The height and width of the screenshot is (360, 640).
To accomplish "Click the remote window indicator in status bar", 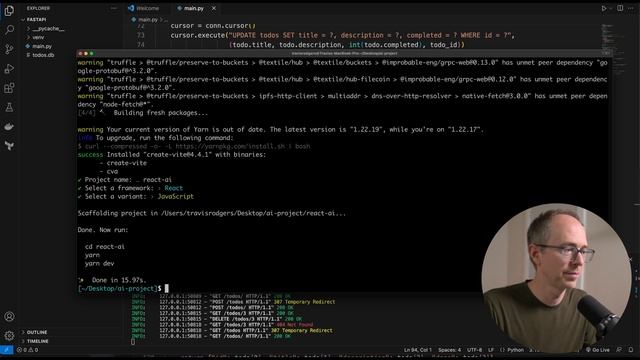I will pyautogui.click(x=7, y=350).
